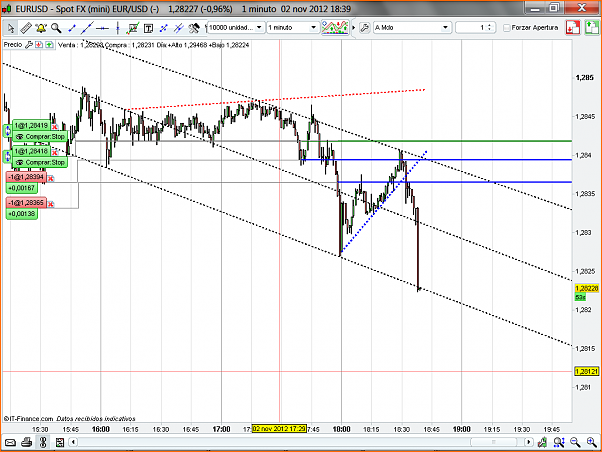Click the lower Comprar:Stop order tag
The image size is (602, 452).
[x=40, y=162]
